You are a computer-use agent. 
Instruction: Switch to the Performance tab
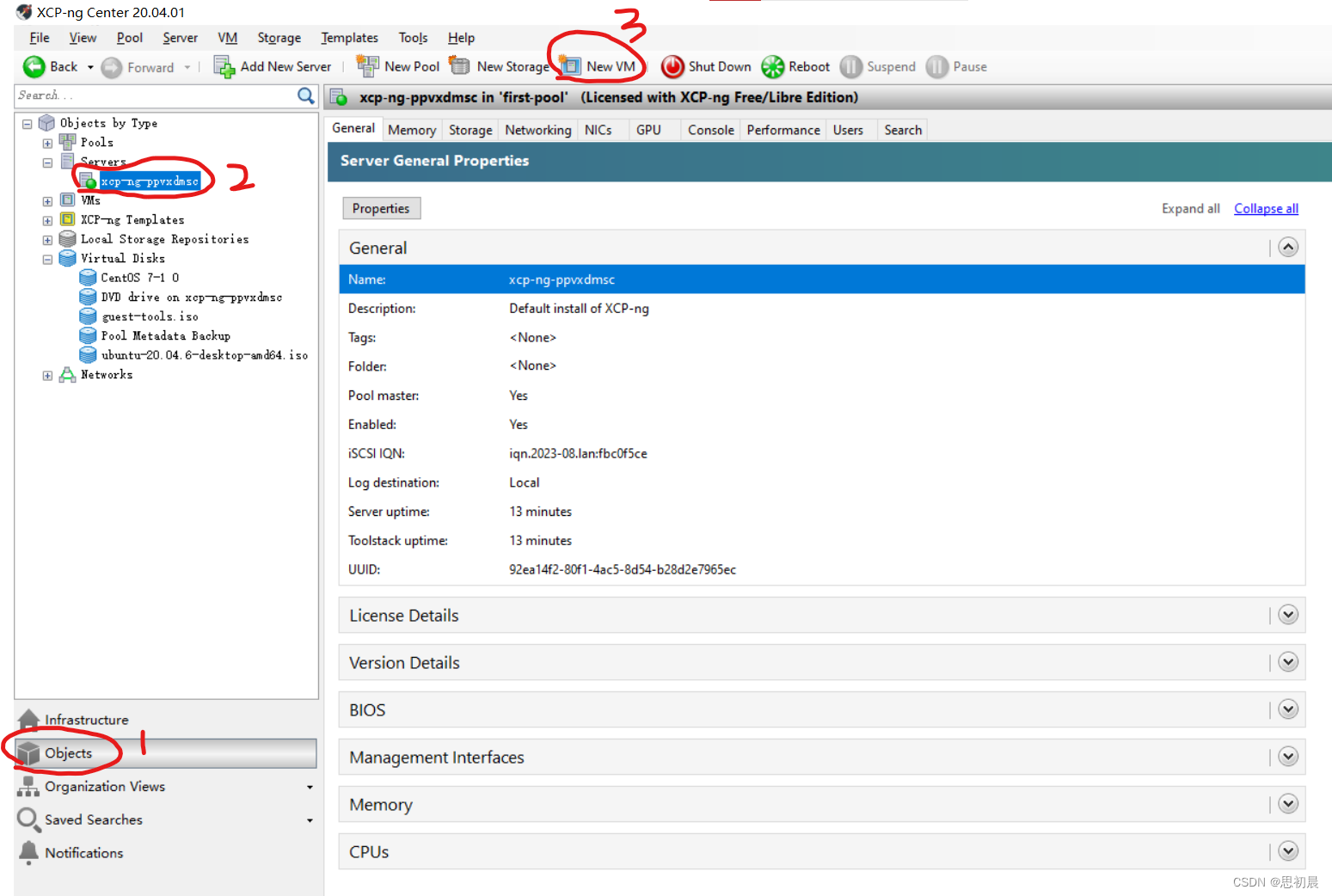tap(783, 130)
